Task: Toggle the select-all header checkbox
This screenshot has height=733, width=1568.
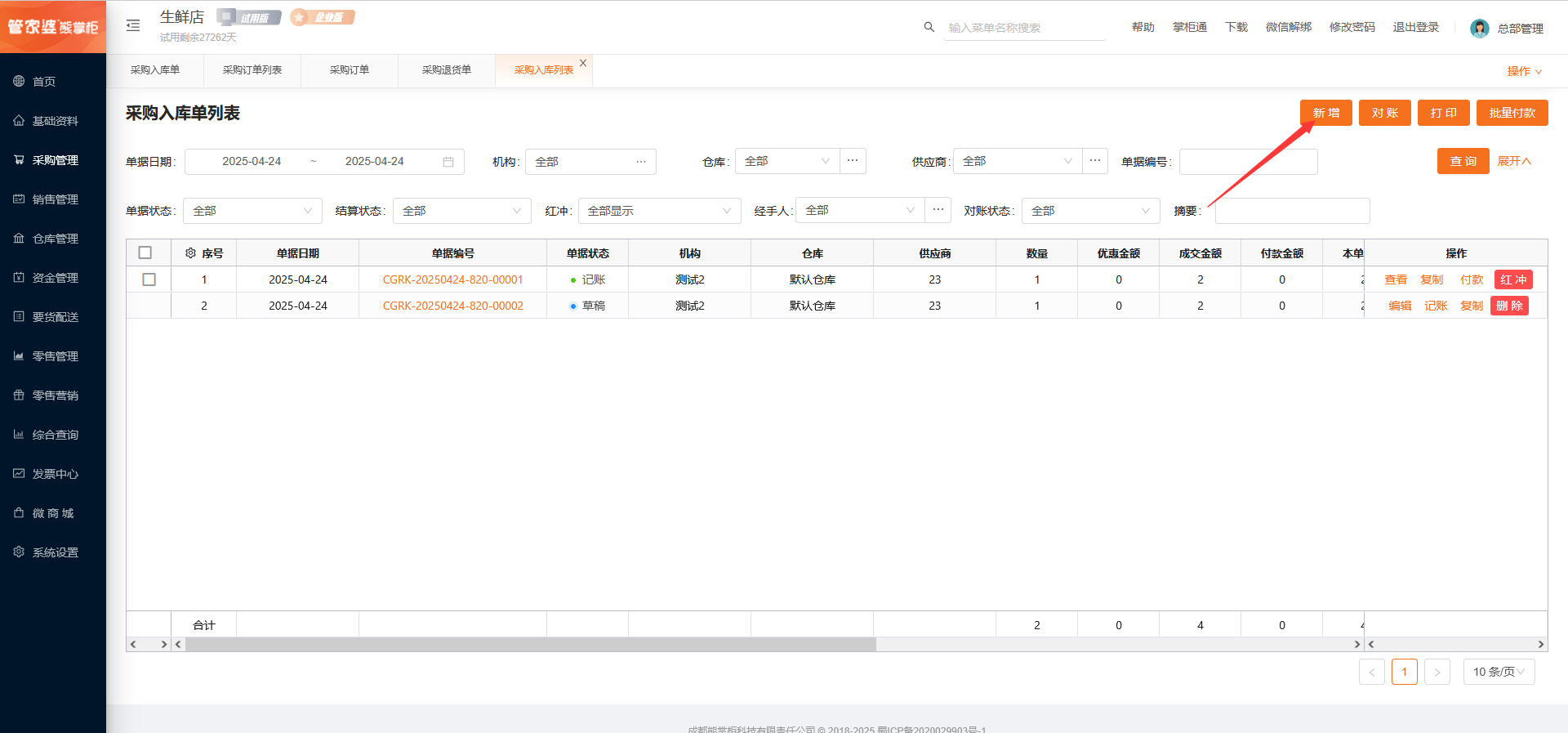Action: (x=145, y=253)
